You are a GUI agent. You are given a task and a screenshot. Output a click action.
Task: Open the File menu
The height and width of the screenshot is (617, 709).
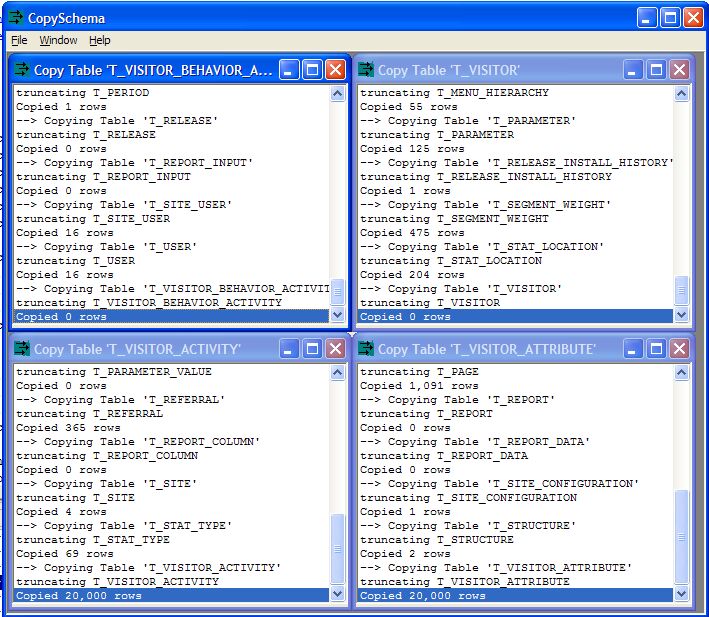click(19, 40)
